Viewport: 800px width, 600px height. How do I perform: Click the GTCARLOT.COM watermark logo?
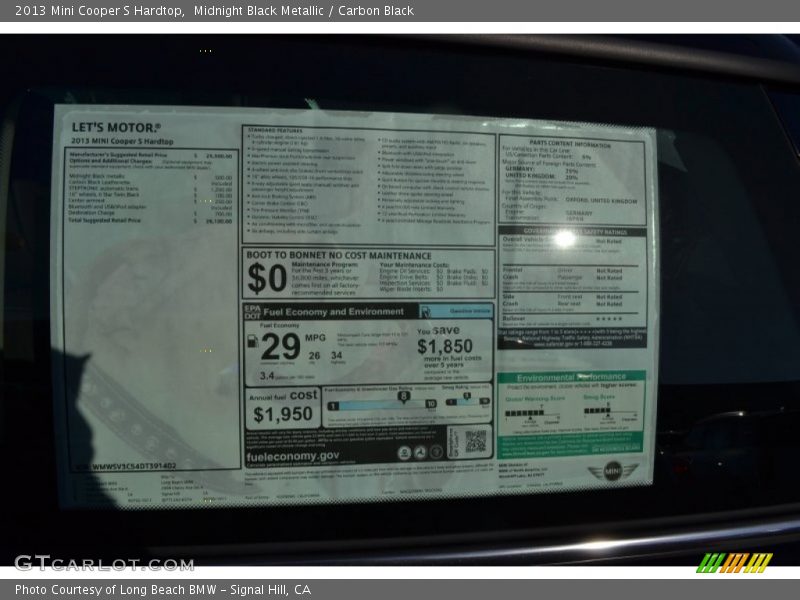pos(103,563)
